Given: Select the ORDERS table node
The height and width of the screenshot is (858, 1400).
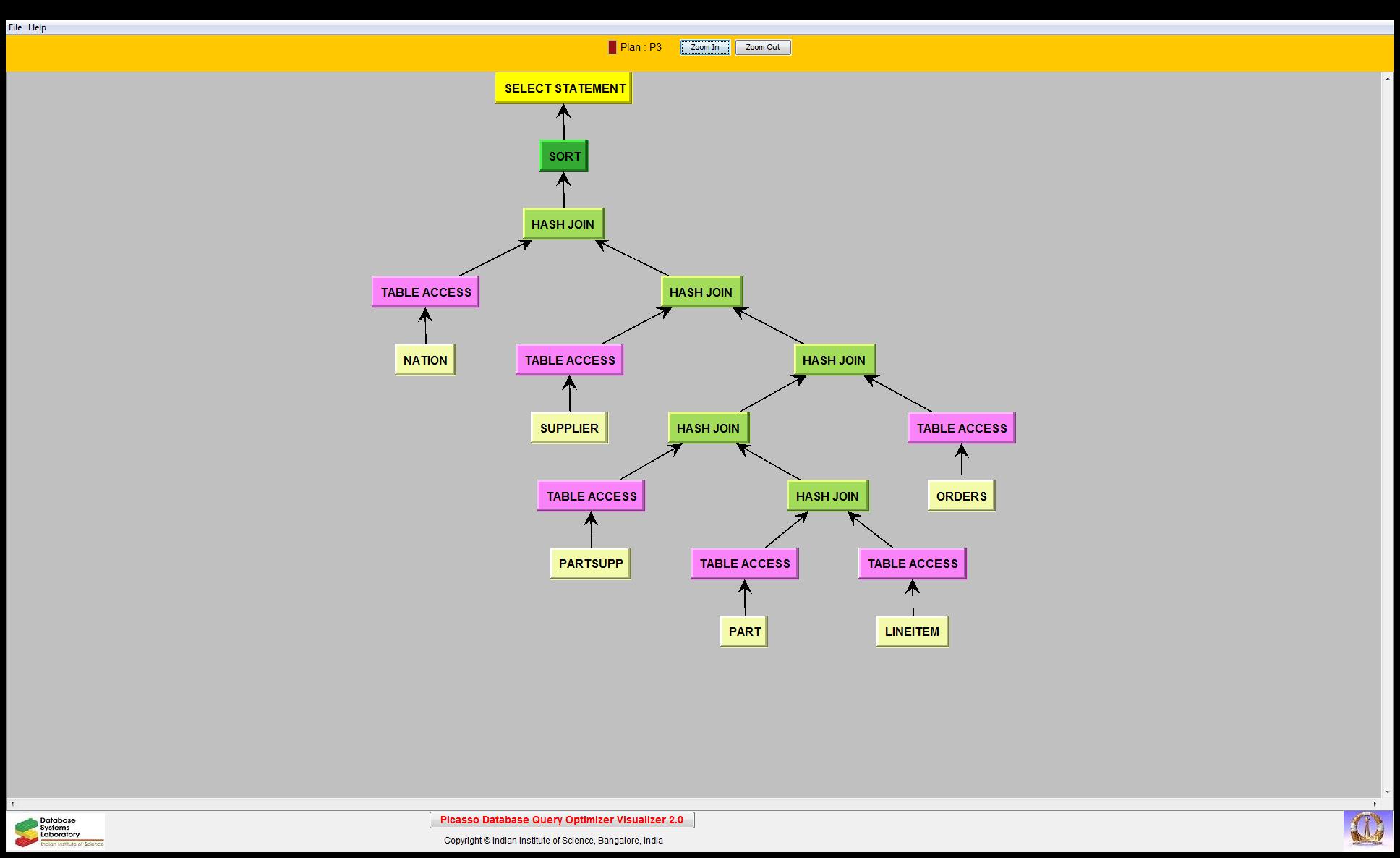Looking at the screenshot, I should [x=961, y=496].
